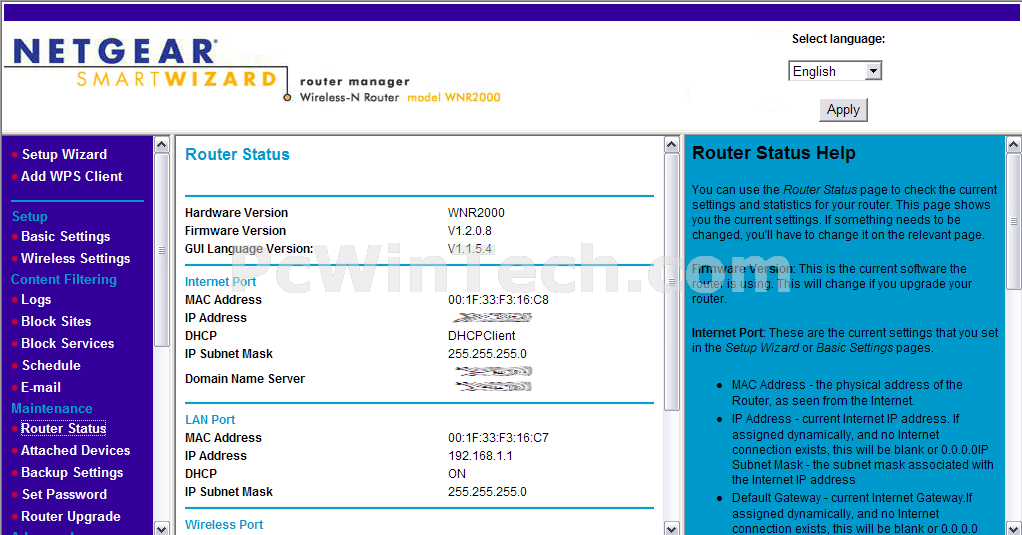The width and height of the screenshot is (1022, 535).
Task: Open Router Upgrade page
Action: click(x=71, y=517)
